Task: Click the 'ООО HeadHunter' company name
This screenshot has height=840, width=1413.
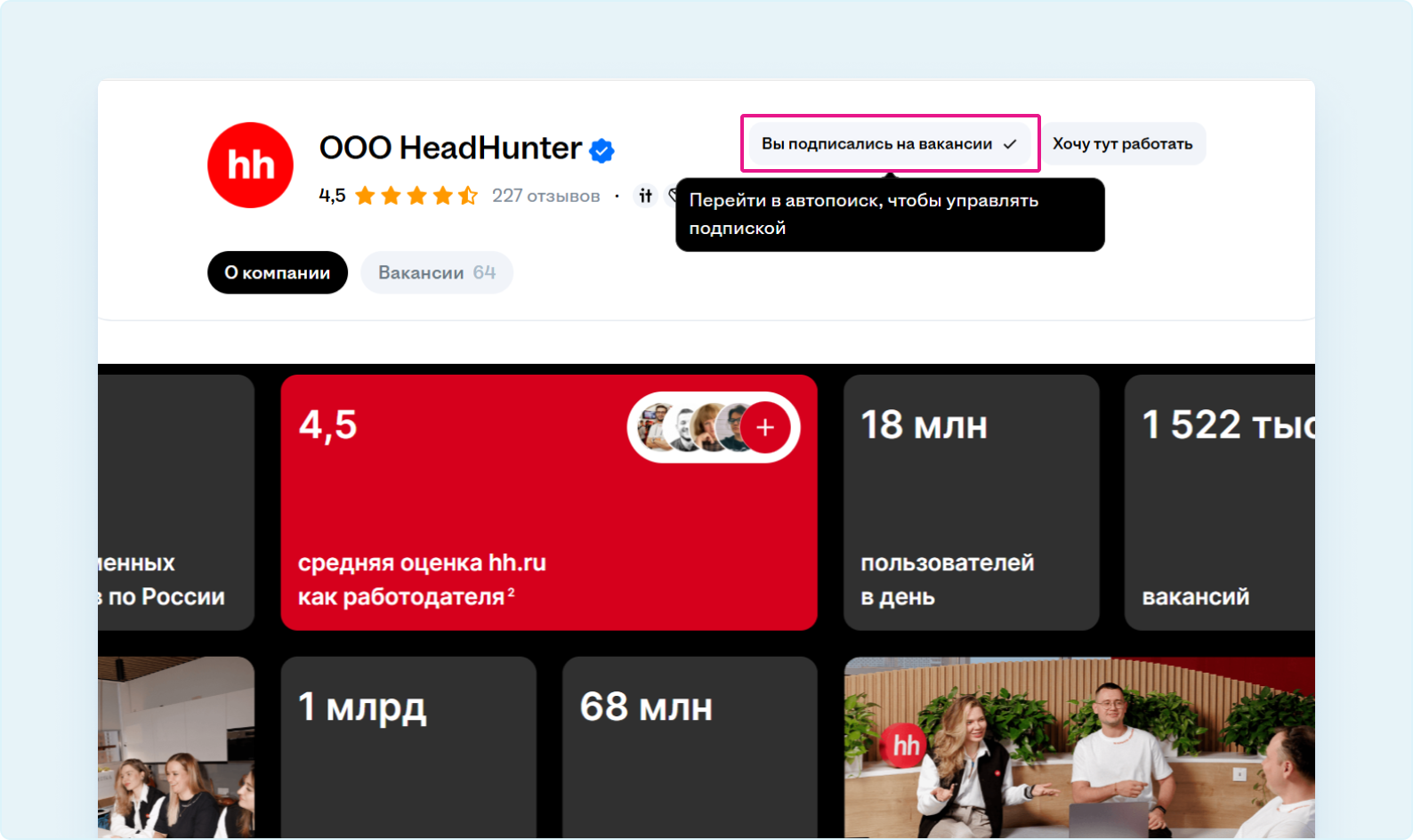Action: pos(449,148)
